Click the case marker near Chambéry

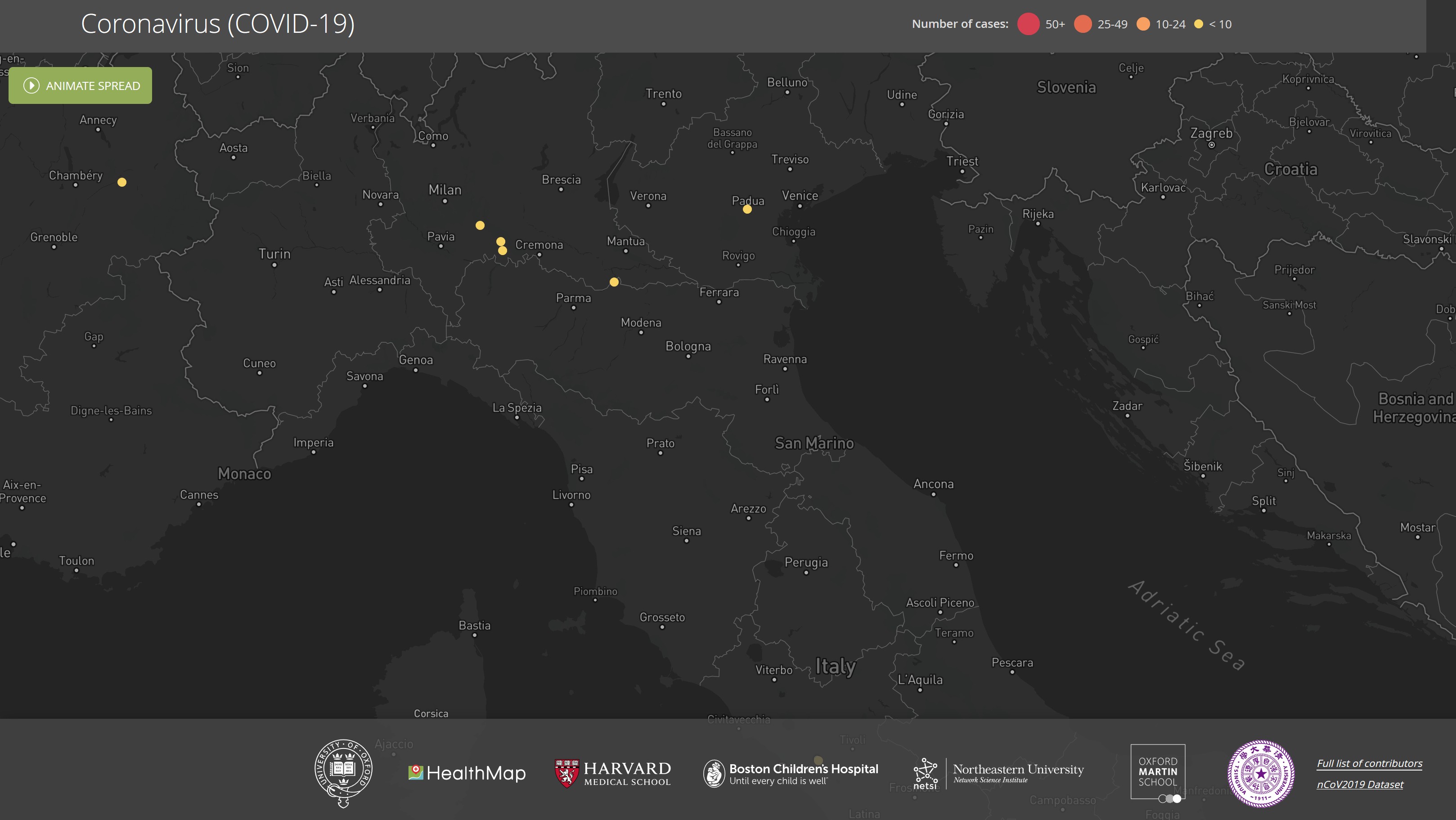tap(121, 182)
